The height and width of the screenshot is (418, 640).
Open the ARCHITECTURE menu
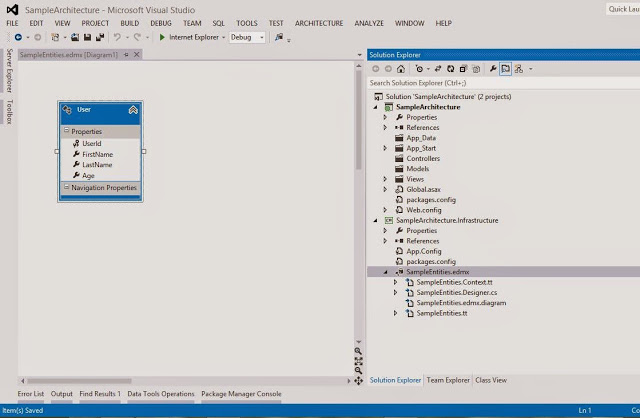pos(319,23)
